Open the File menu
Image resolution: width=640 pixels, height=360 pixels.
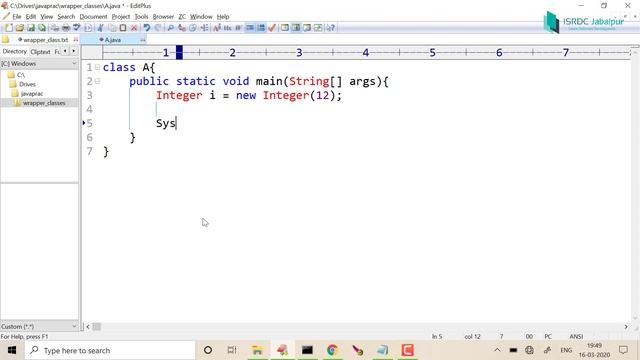coord(17,17)
